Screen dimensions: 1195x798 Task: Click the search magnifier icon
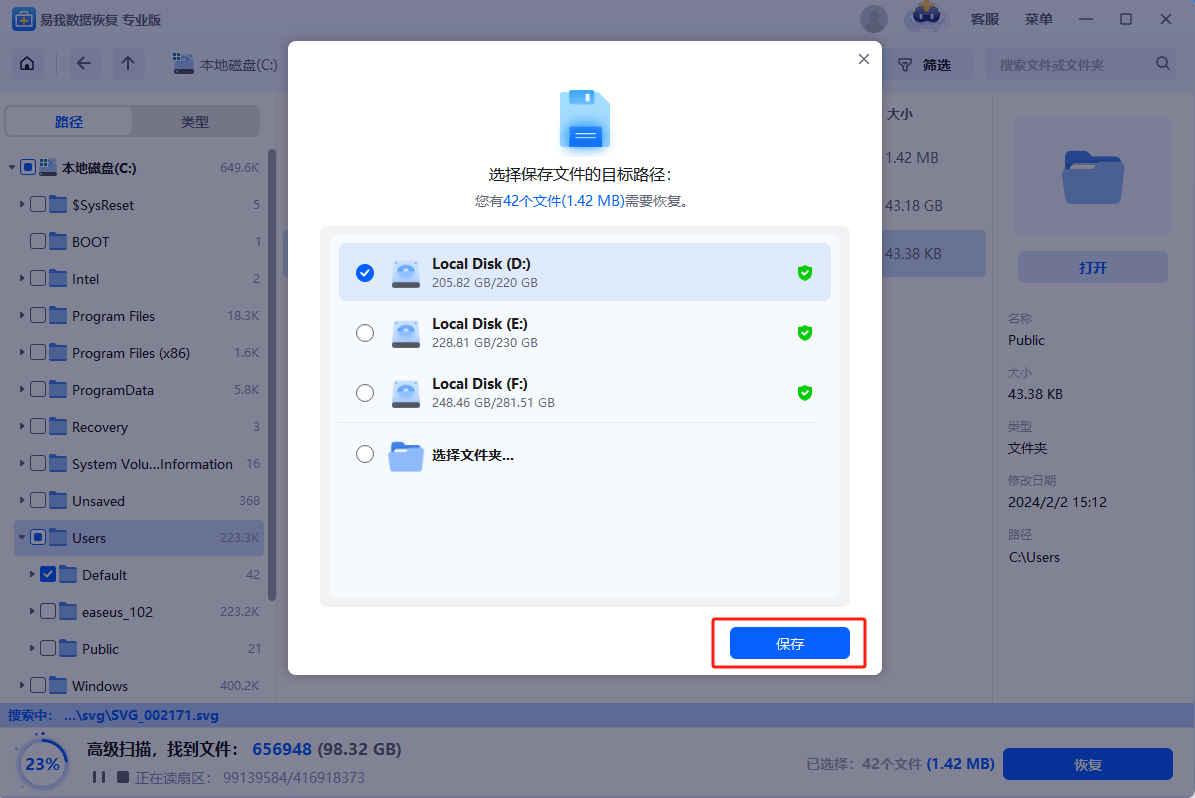1163,64
